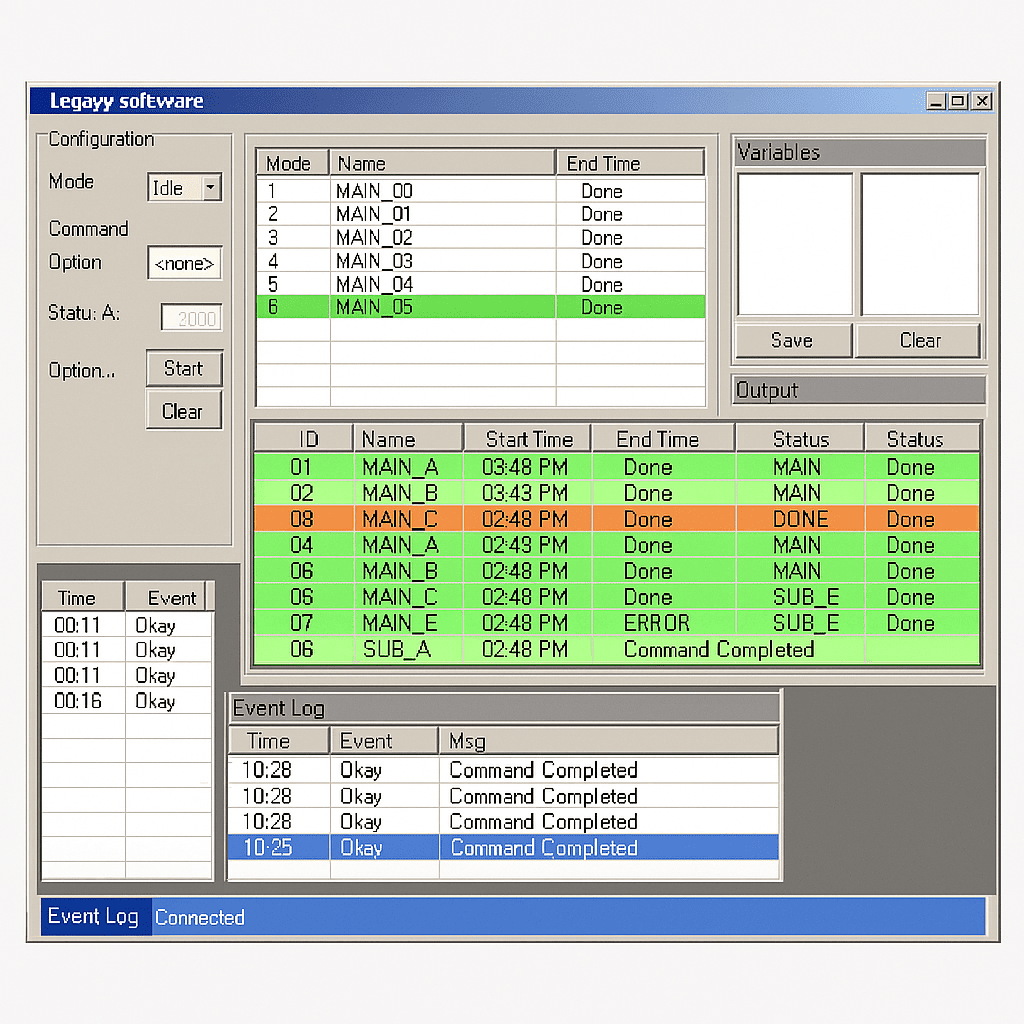
Task: Select the Option field showing <none>
Action: [x=185, y=263]
